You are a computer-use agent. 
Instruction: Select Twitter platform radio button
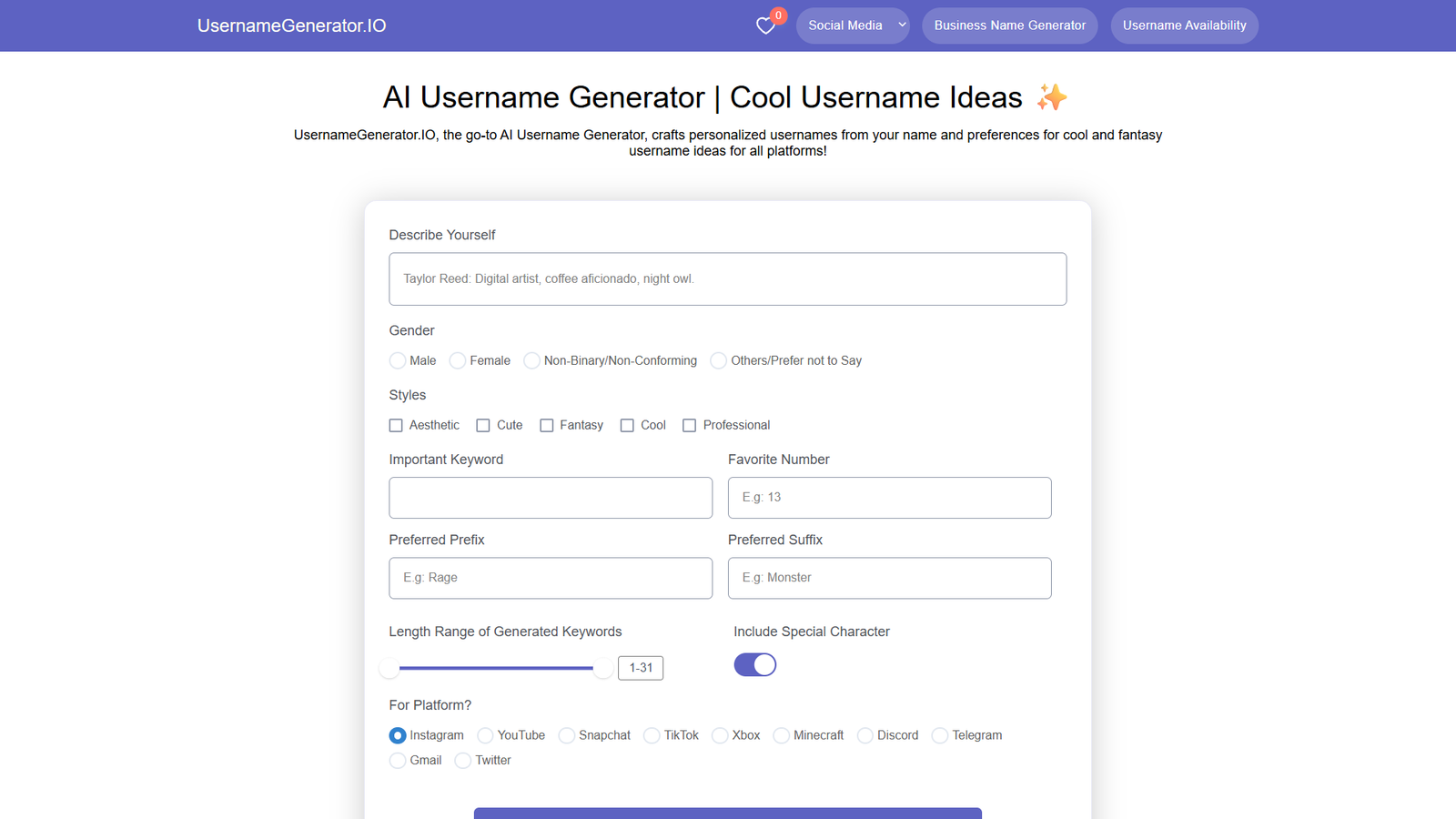click(463, 760)
